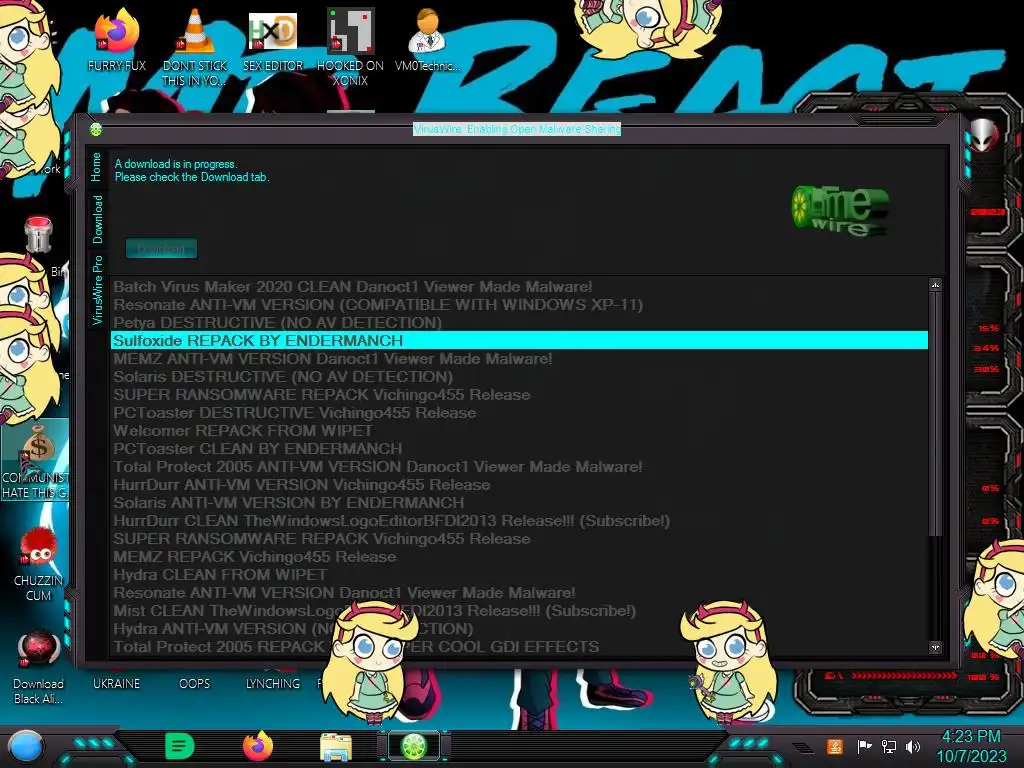Open the Java tray icon
The width and height of the screenshot is (1024, 768).
click(x=835, y=746)
